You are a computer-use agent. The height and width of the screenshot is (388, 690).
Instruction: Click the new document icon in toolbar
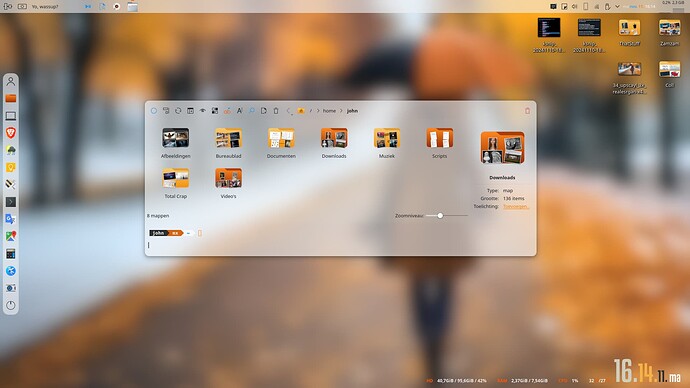[x=264, y=111]
